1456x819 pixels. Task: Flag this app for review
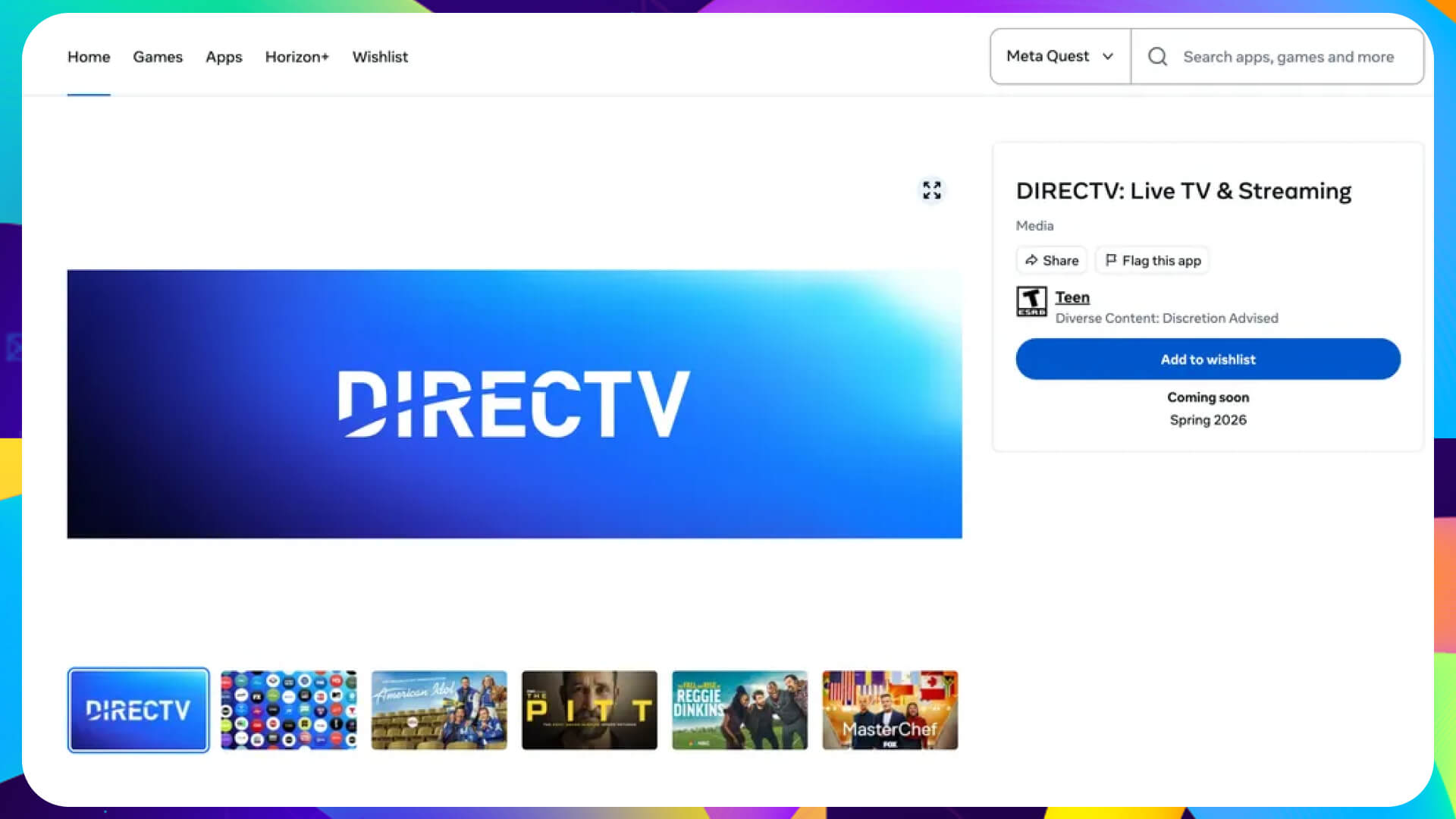pos(1153,261)
